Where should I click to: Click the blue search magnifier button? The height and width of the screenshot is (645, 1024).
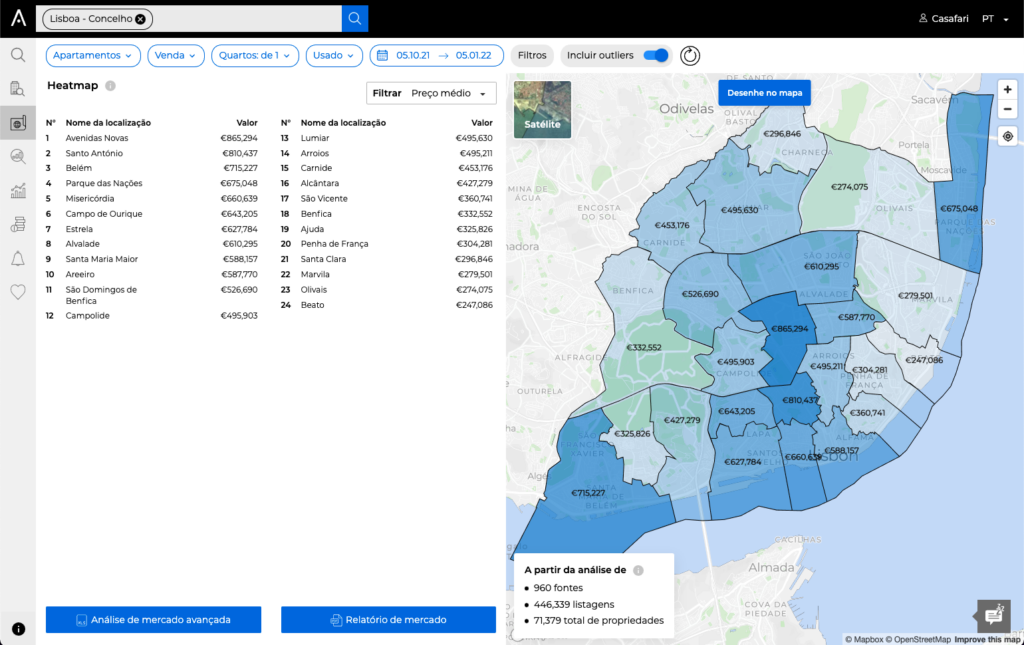pyautogui.click(x=355, y=18)
